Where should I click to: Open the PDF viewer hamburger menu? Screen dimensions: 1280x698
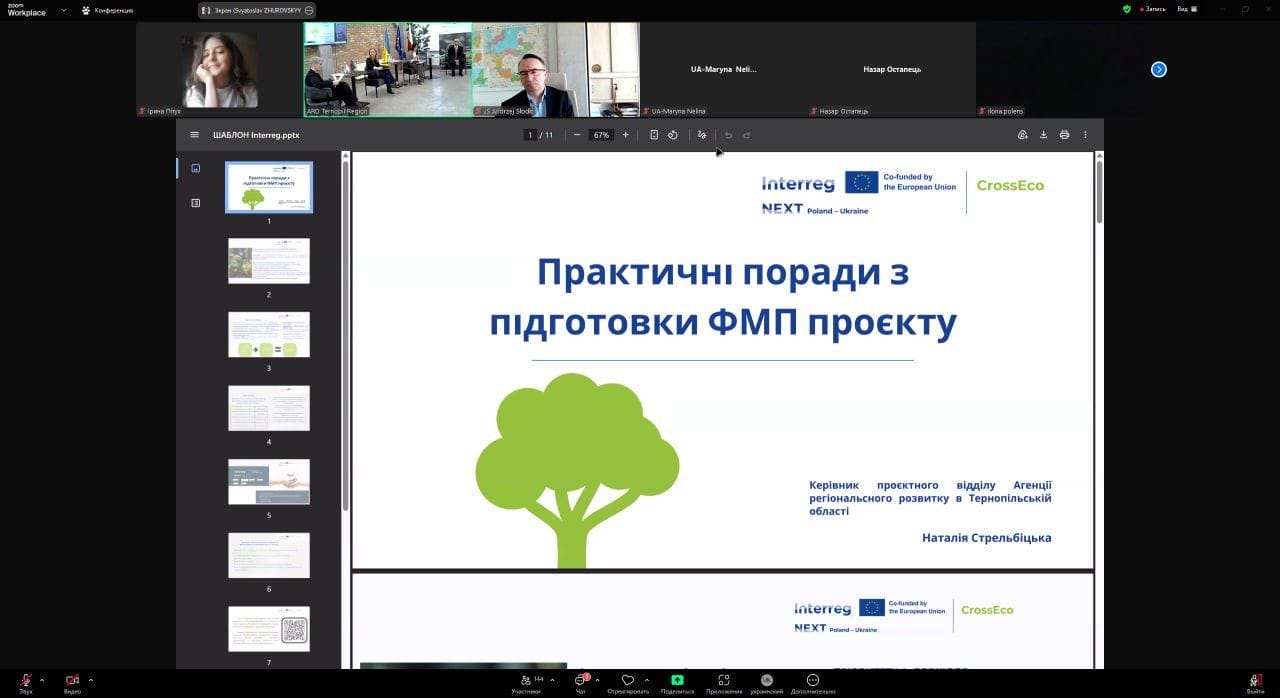194,135
